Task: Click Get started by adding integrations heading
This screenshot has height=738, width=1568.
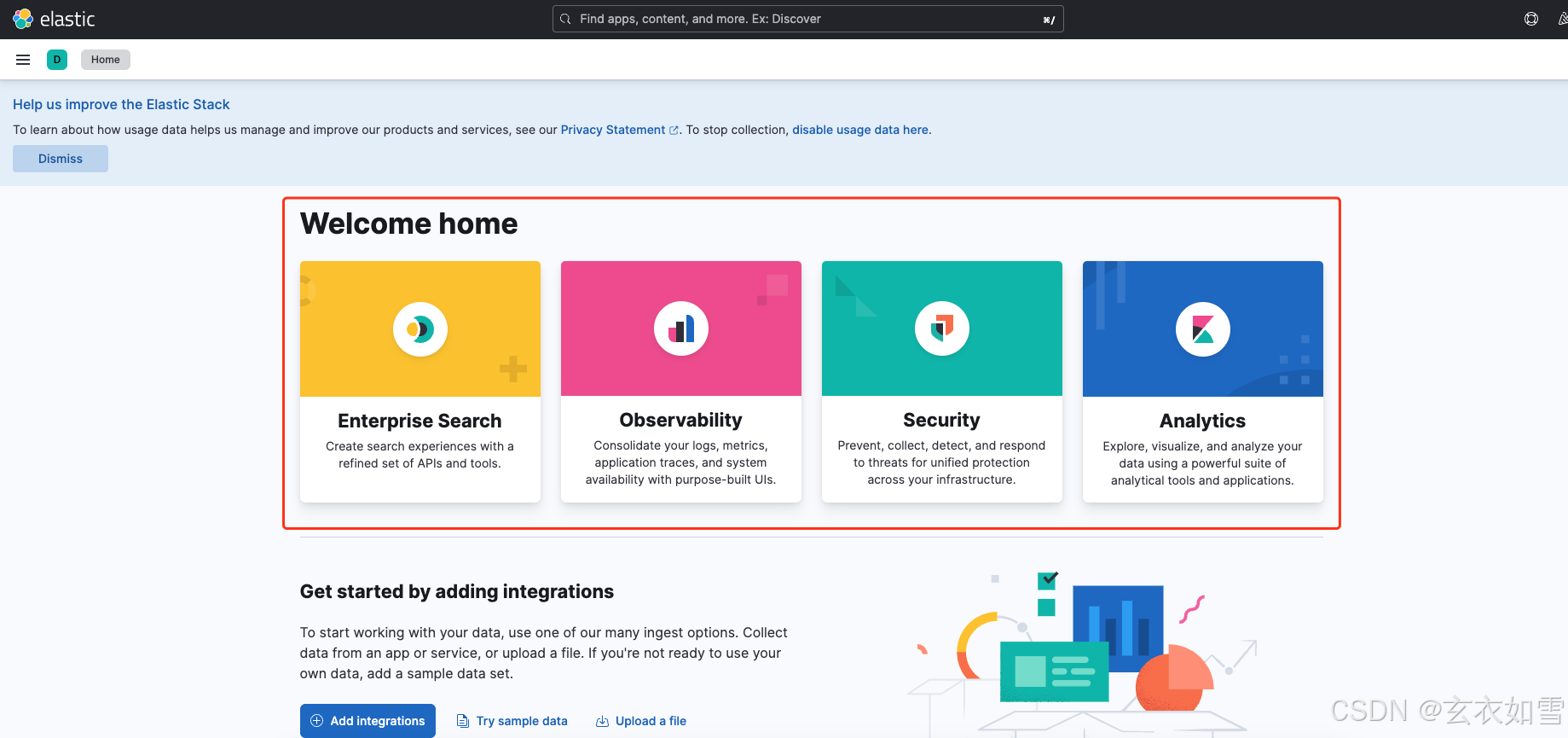Action: coord(457,591)
